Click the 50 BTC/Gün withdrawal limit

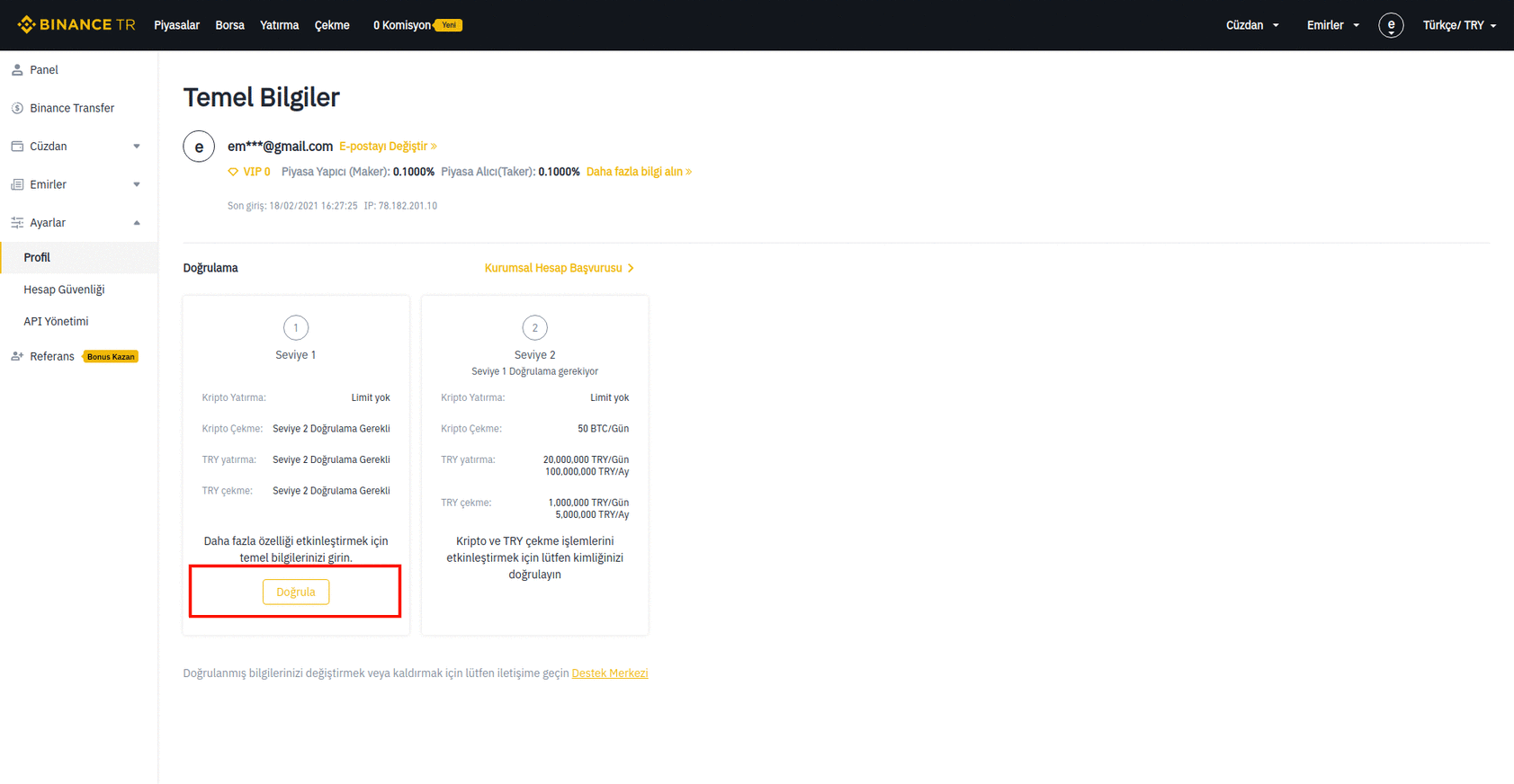[x=603, y=429]
